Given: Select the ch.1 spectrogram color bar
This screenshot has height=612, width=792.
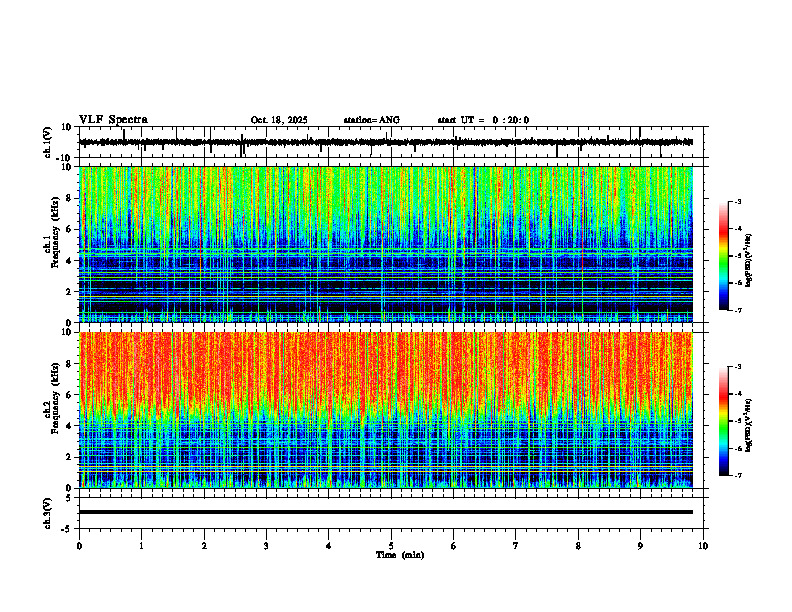Looking at the screenshot, I should [723, 256].
